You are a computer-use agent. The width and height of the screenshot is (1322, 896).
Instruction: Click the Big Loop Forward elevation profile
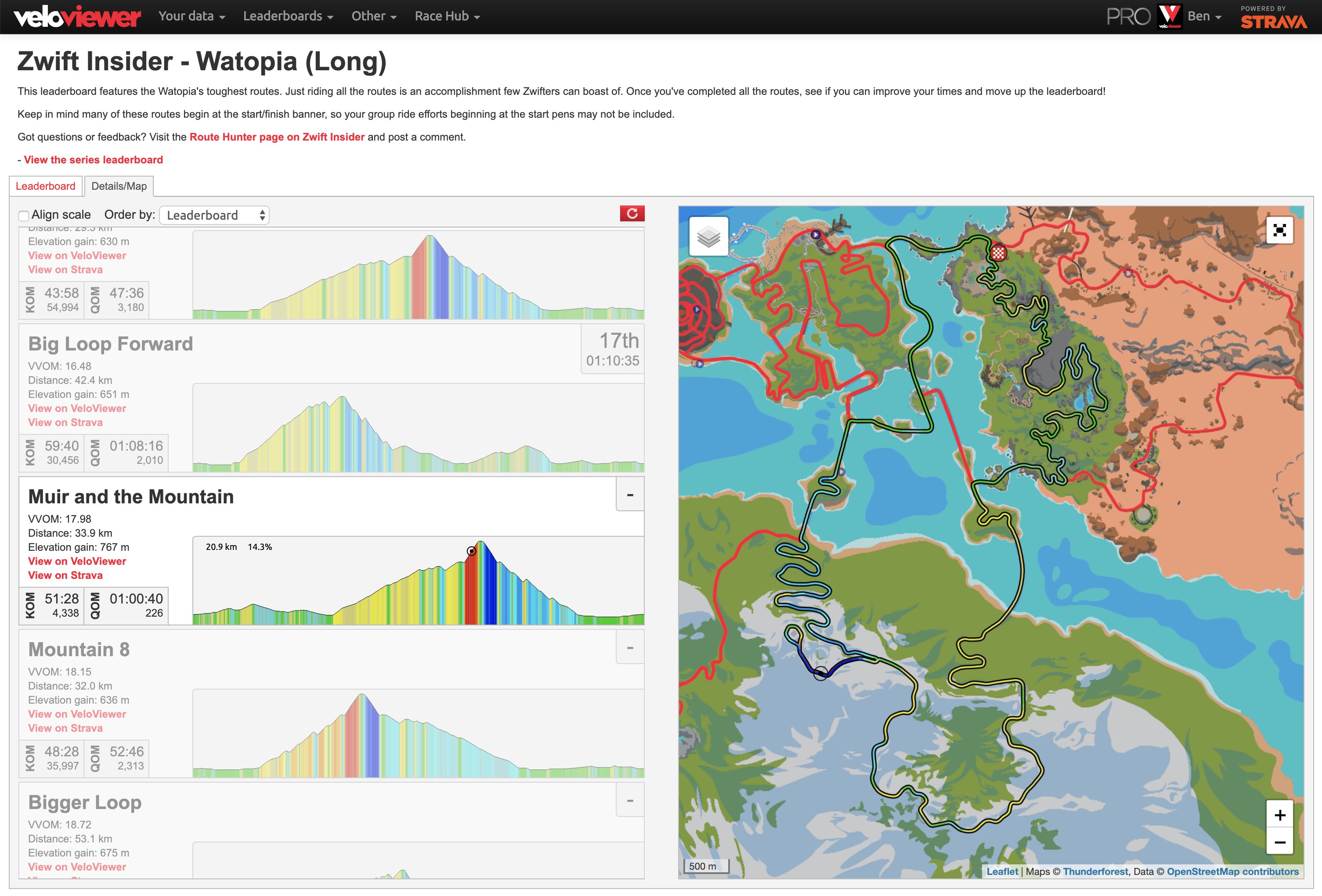coord(418,428)
